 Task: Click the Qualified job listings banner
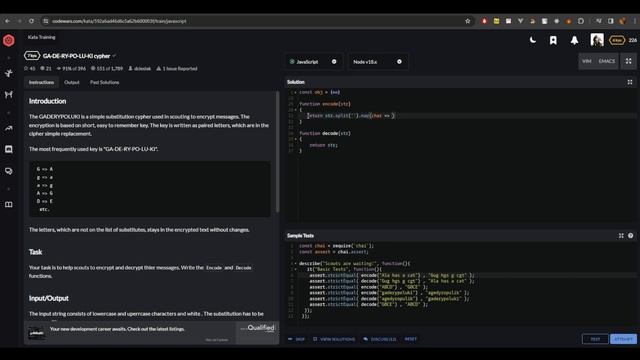tap(151, 333)
